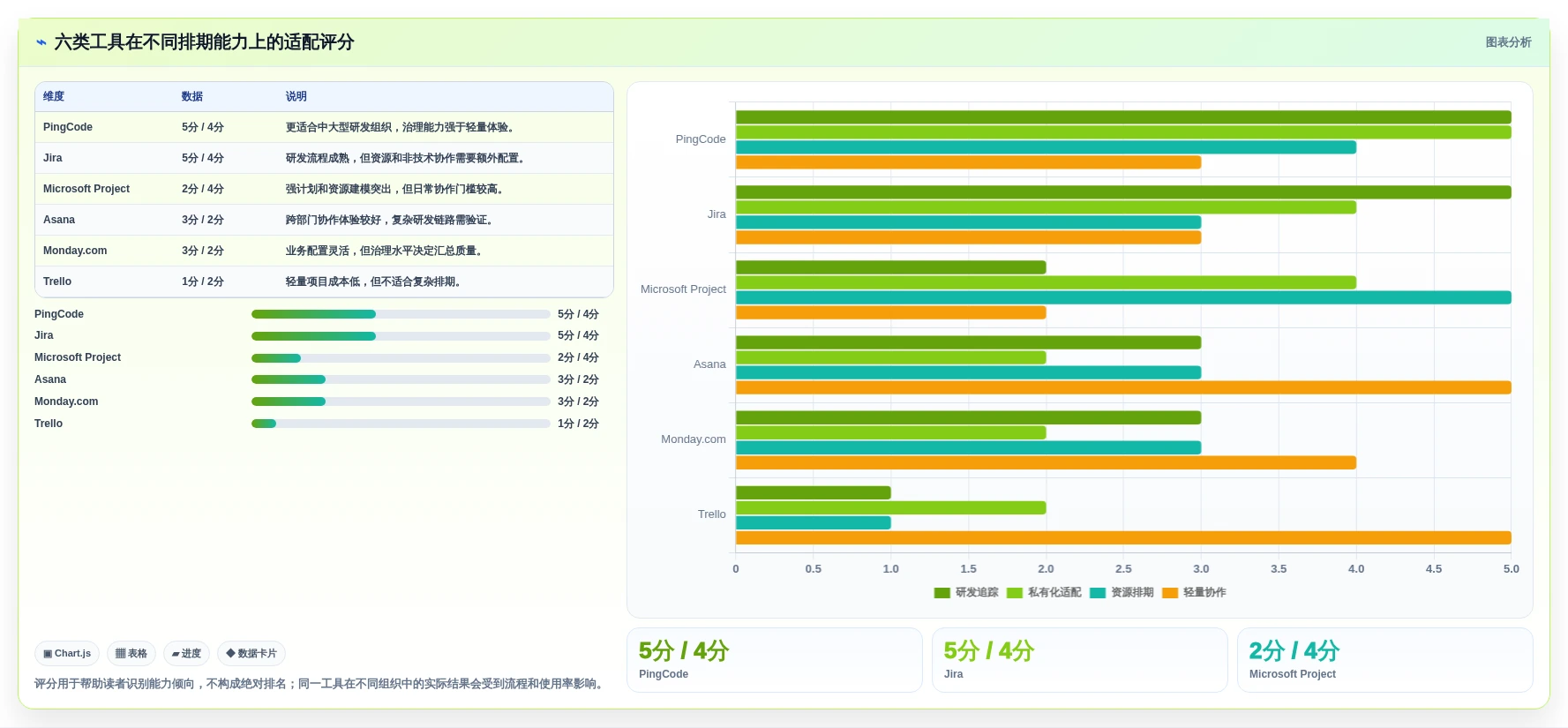
Task: Click the blue icon beside the title
Action: (x=41, y=42)
